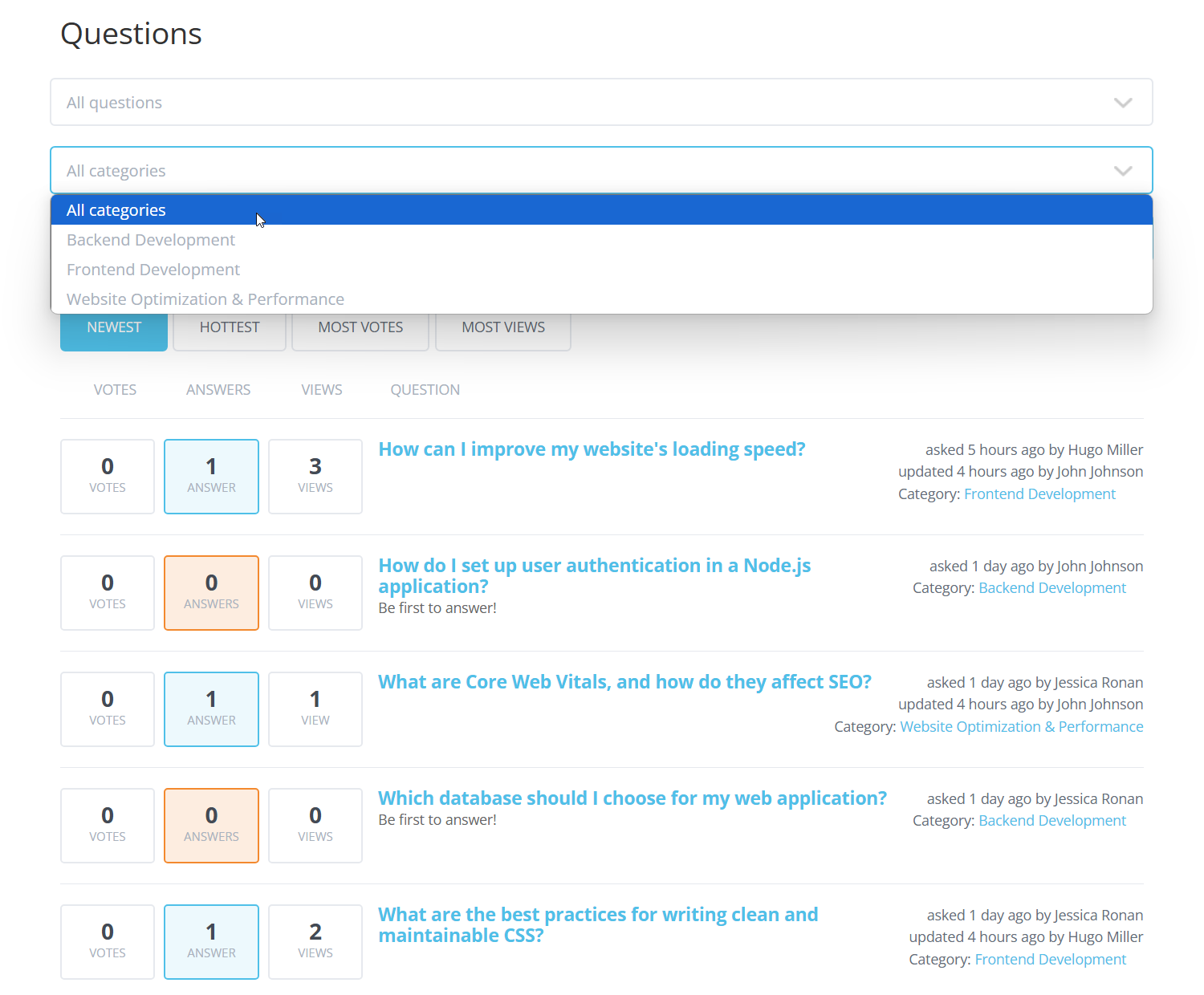Click the 2 Views box of CSS question
This screenshot has width=1204, height=995.
[x=315, y=942]
